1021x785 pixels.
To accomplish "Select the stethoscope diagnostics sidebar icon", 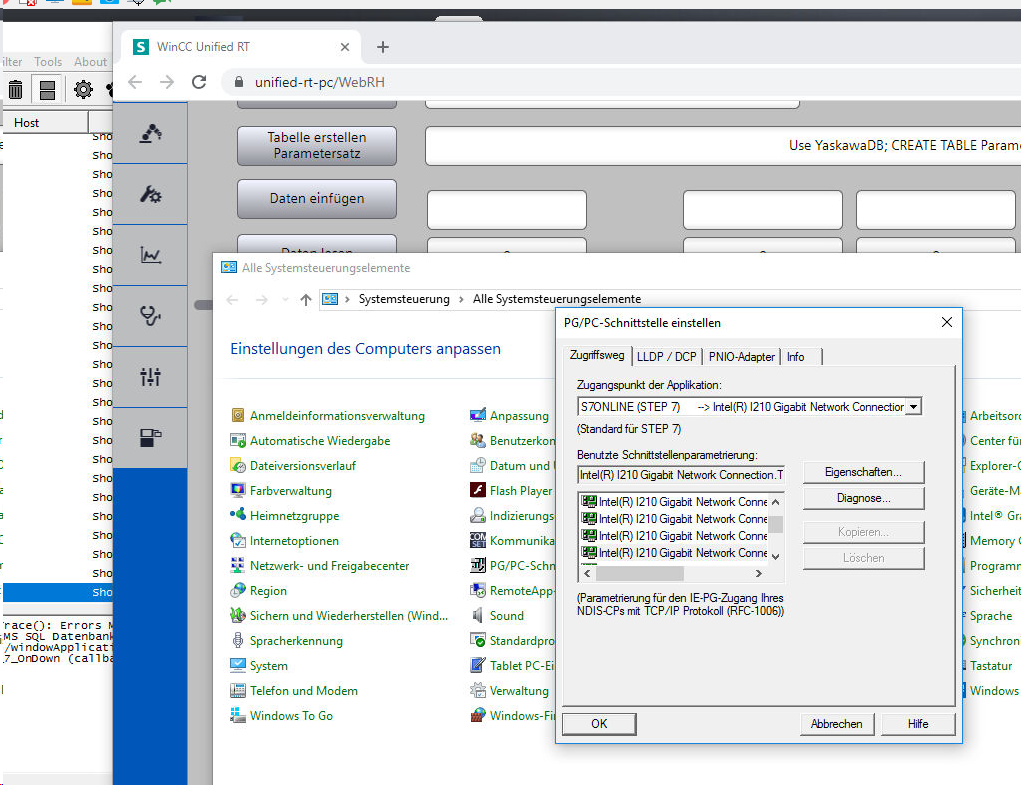I will [150, 316].
